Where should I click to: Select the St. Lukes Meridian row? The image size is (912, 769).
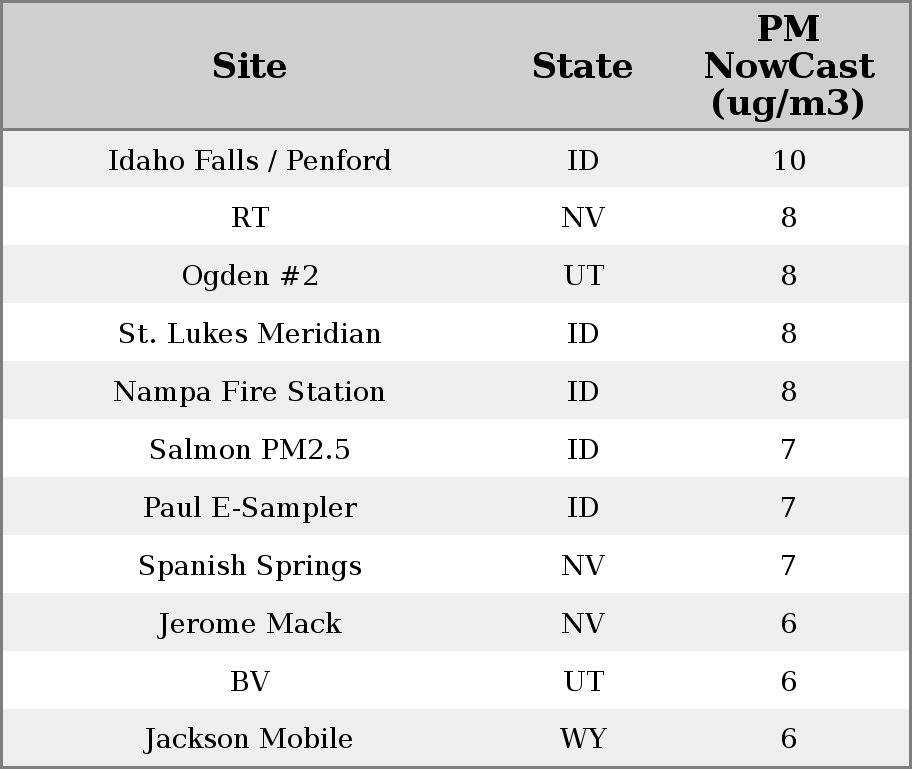[250, 334]
